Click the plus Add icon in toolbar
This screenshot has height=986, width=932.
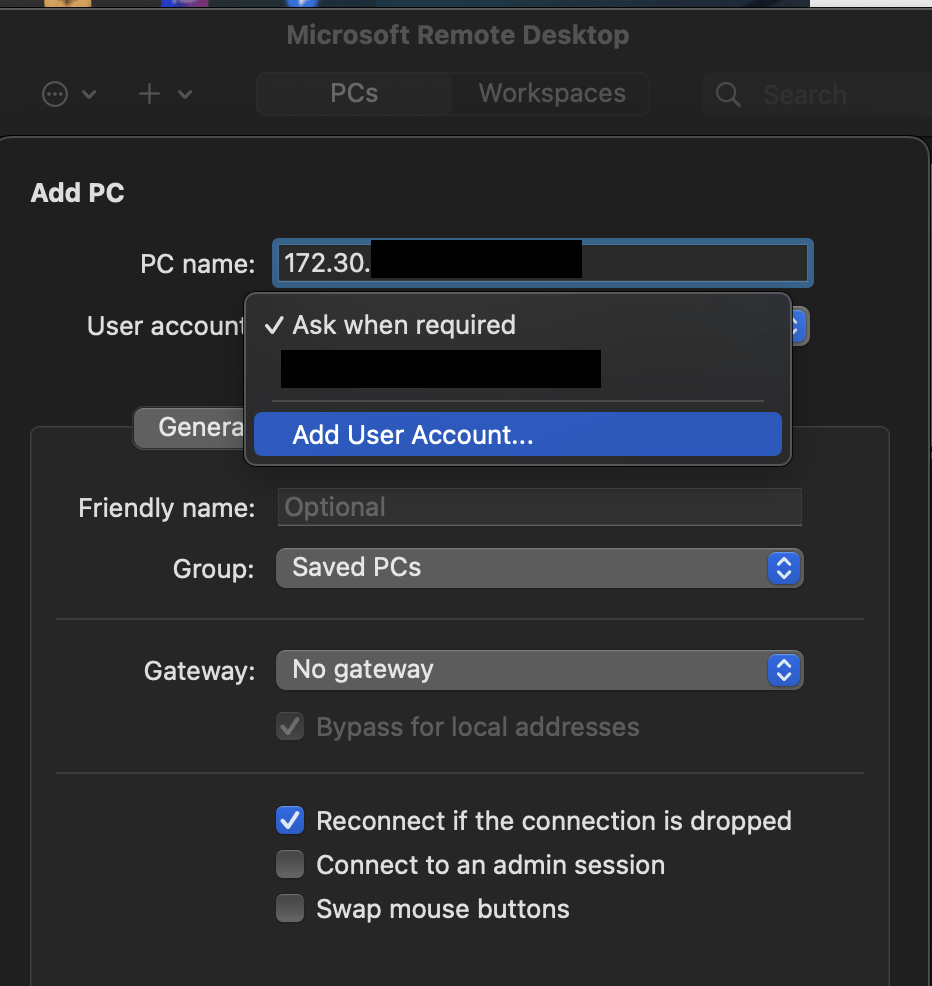[x=149, y=94]
